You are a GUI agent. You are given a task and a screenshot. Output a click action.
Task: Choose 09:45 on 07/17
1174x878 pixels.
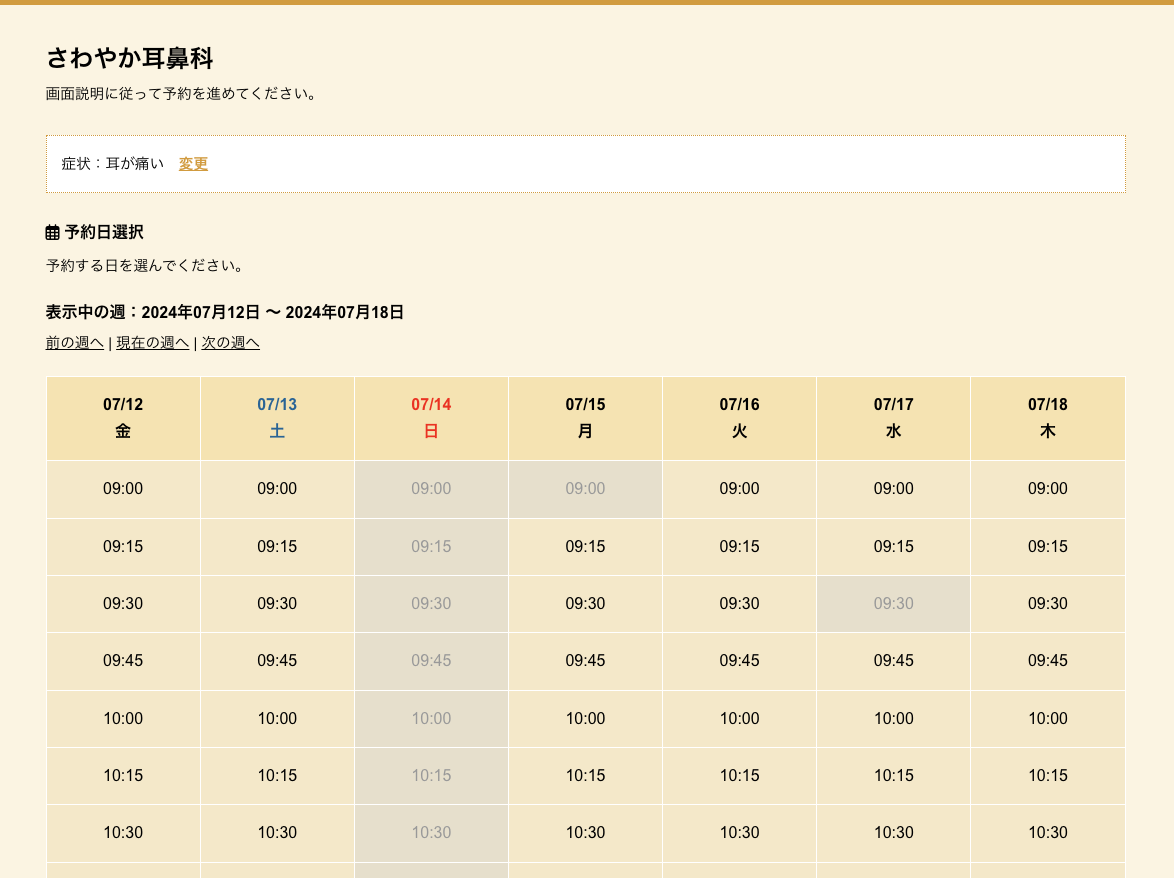tap(894, 661)
